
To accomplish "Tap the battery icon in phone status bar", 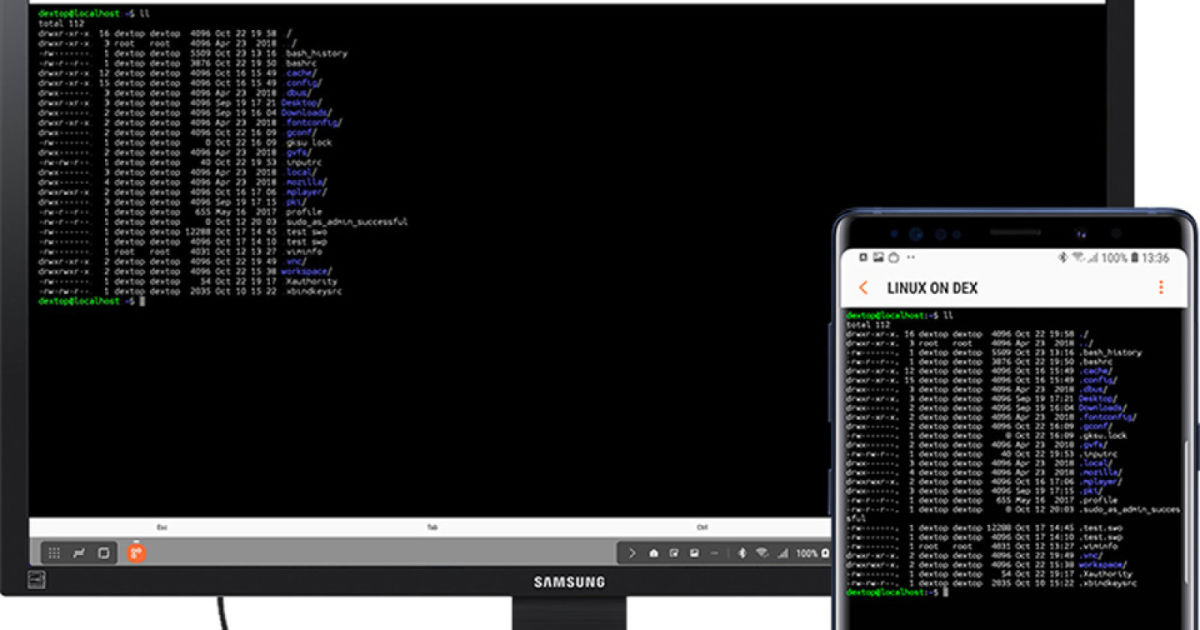I will tap(1134, 258).
